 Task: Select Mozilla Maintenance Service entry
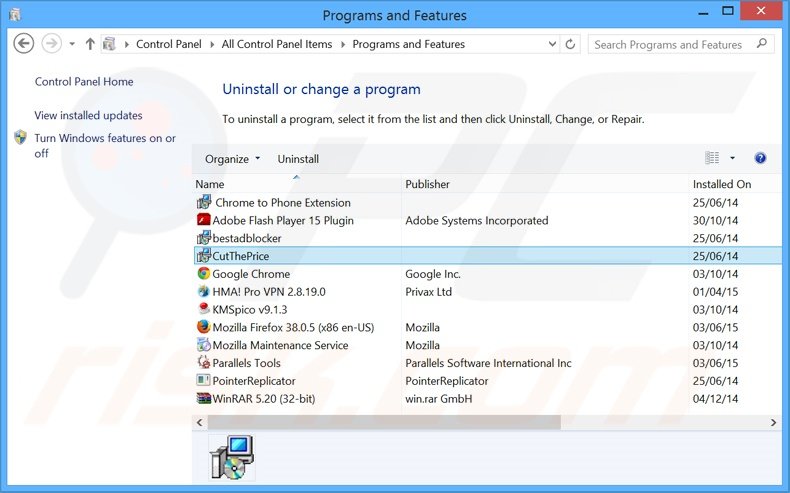coord(281,345)
